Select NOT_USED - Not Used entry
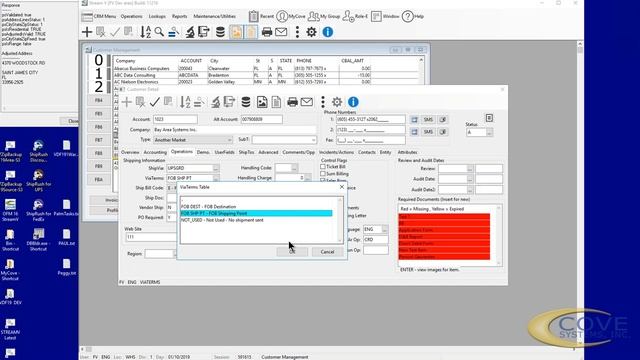The height and width of the screenshot is (360, 640). point(256,220)
